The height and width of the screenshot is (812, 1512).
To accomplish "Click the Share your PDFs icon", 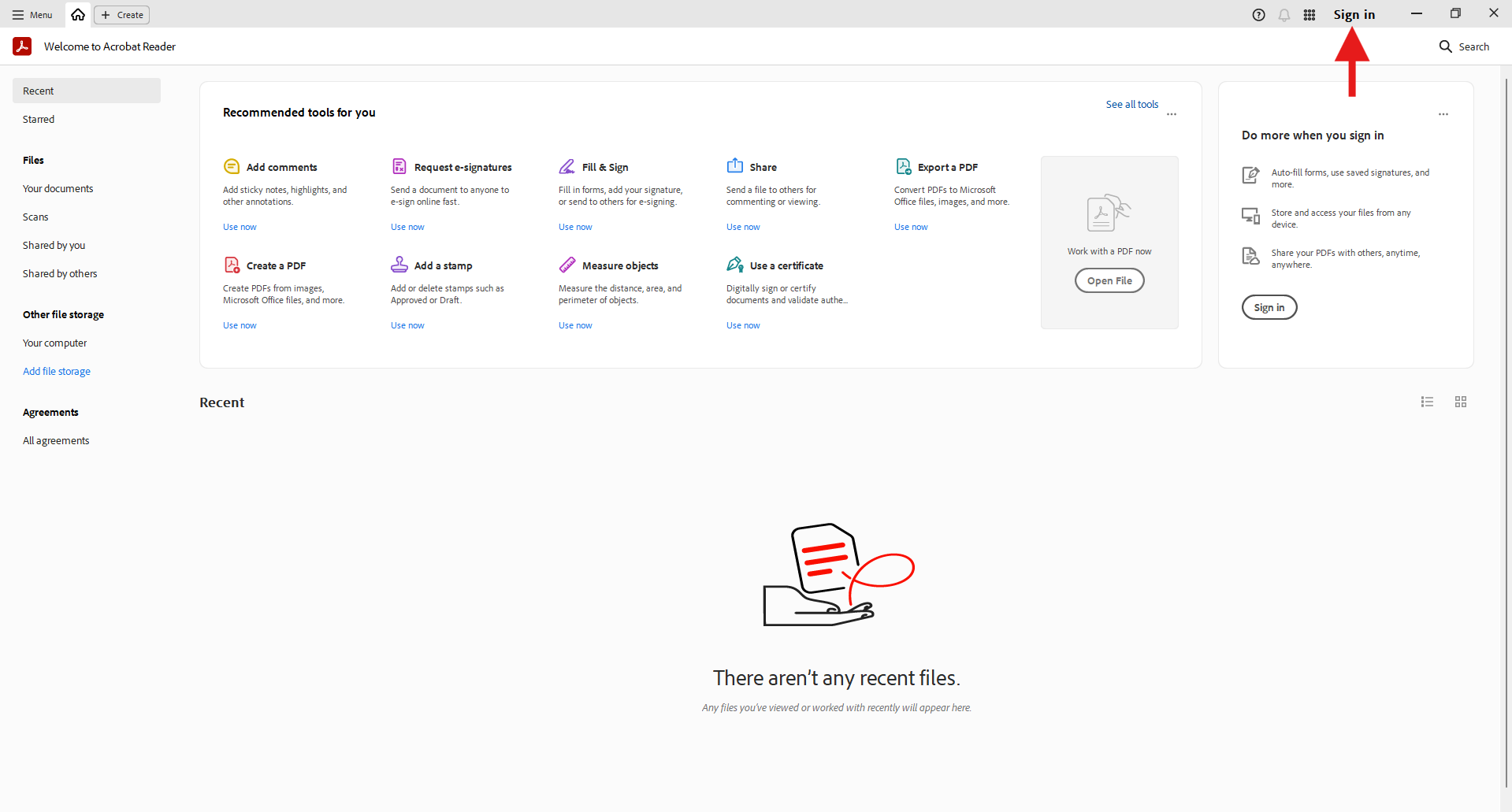I will (1250, 255).
